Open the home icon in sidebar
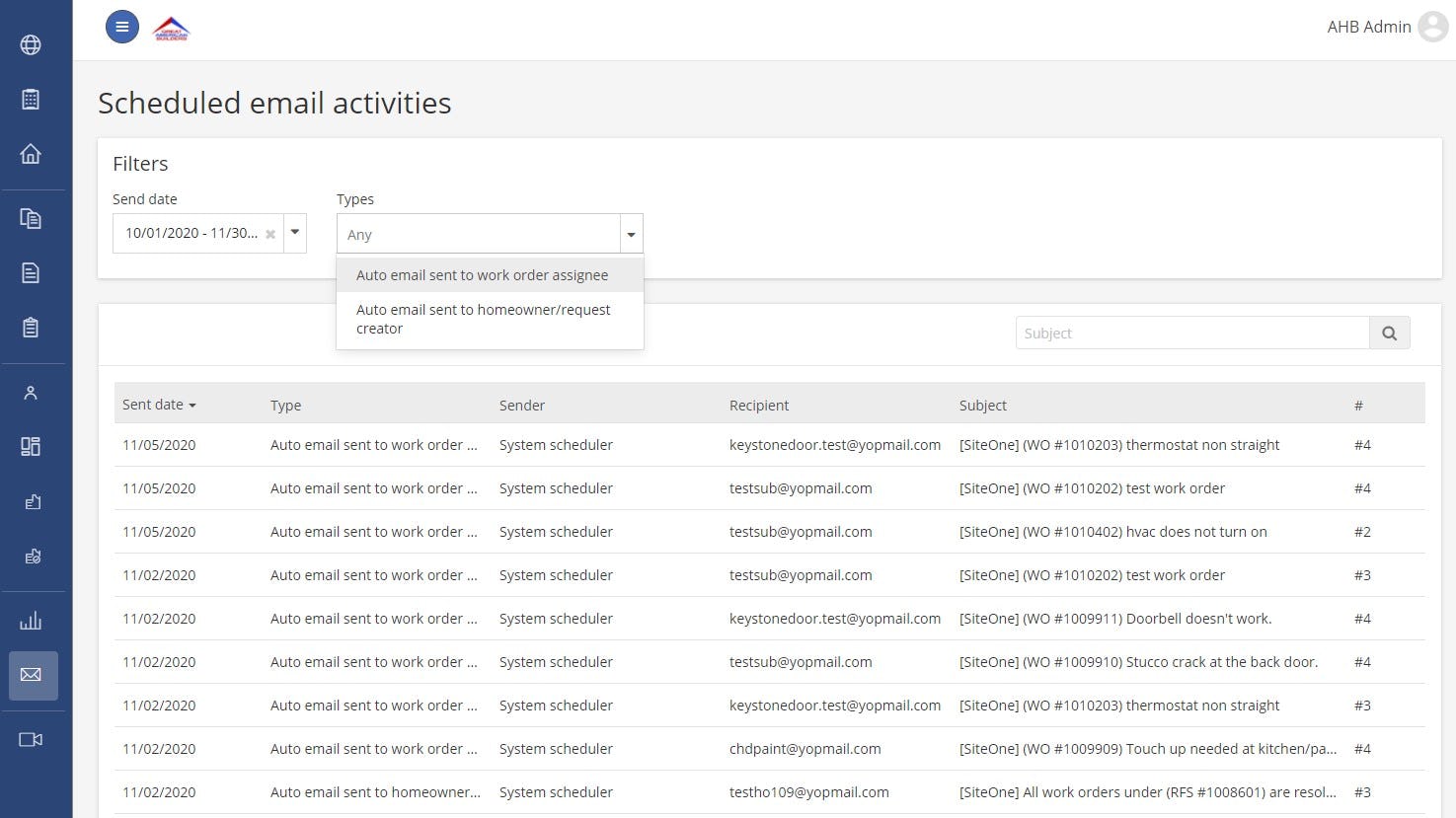Image resolution: width=1456 pixels, height=818 pixels. pos(31,154)
